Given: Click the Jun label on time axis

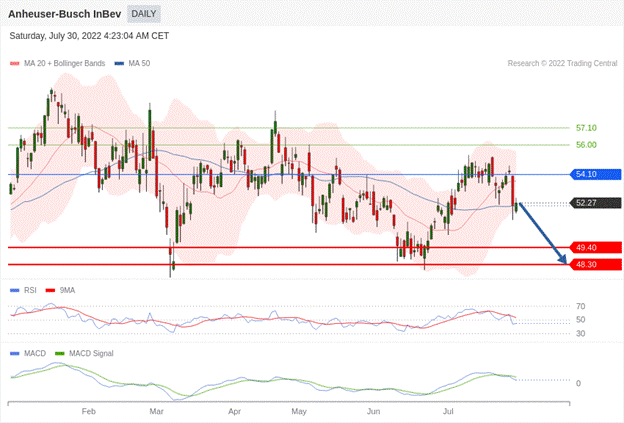Looking at the screenshot, I should [373, 411].
